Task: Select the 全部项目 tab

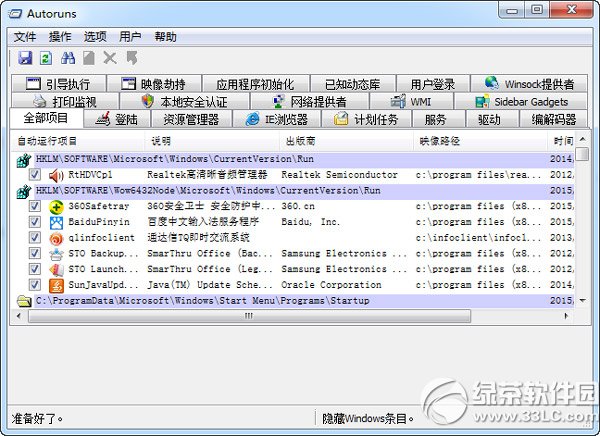Action: coord(46,118)
